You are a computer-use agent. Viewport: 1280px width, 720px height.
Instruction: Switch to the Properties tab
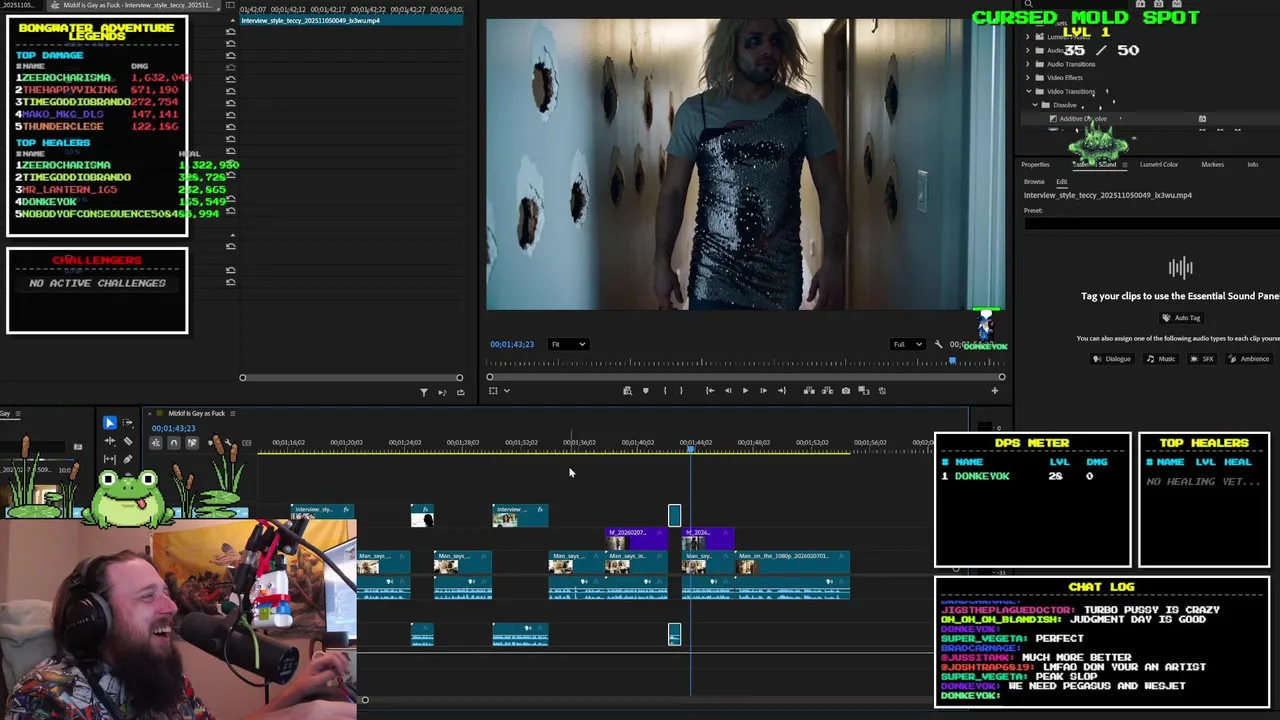click(x=1035, y=164)
